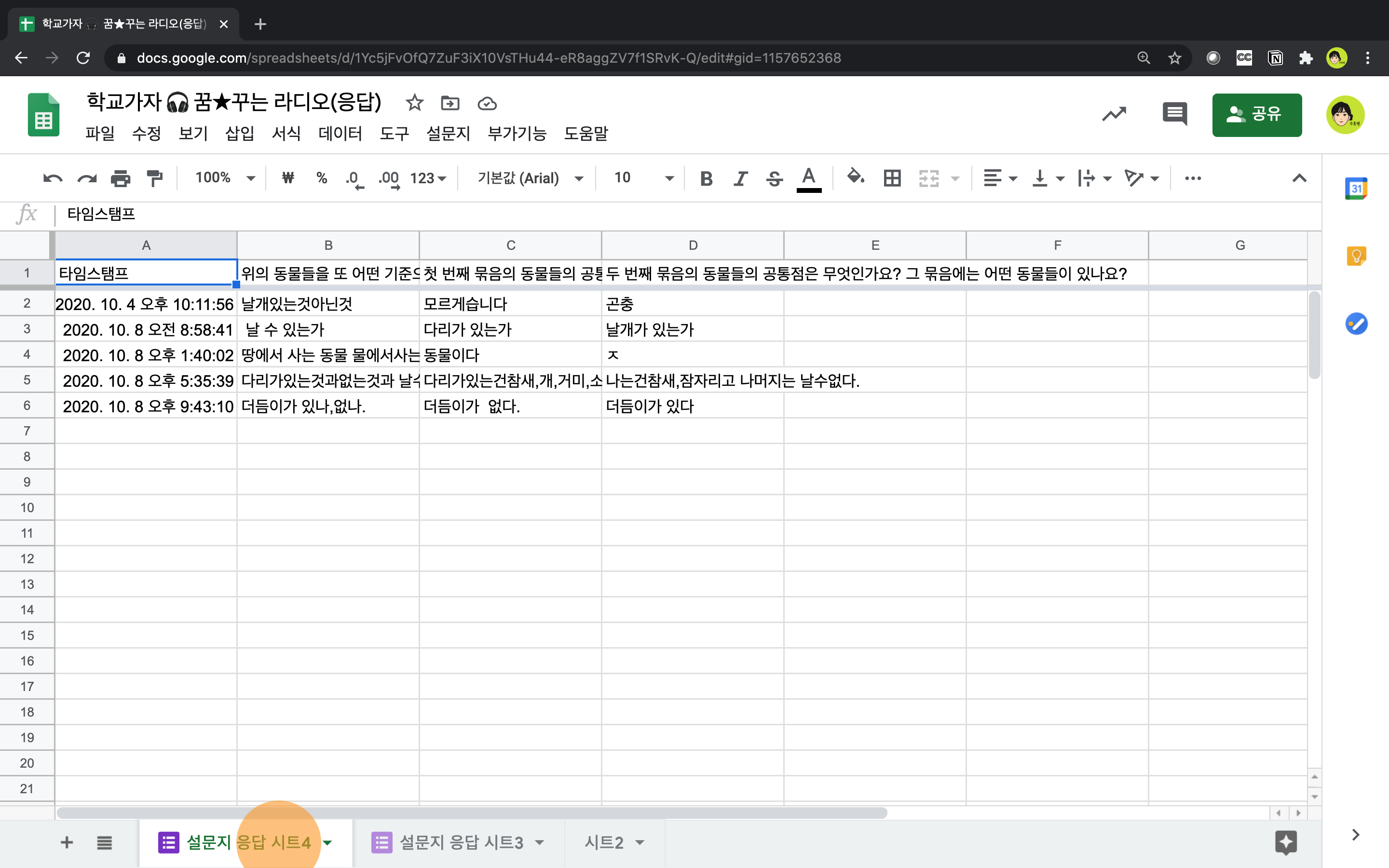Image resolution: width=1389 pixels, height=868 pixels.
Task: Open Google Keep in side panel
Action: click(x=1356, y=256)
